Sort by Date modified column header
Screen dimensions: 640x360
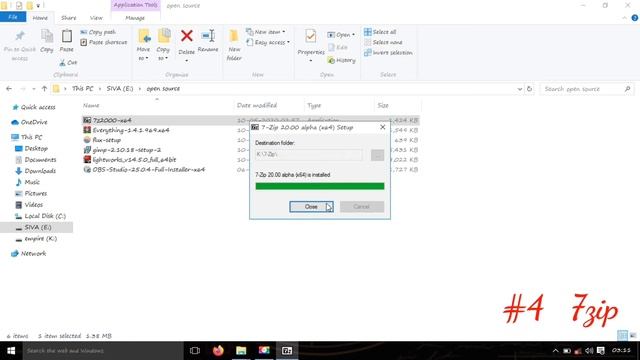257,105
